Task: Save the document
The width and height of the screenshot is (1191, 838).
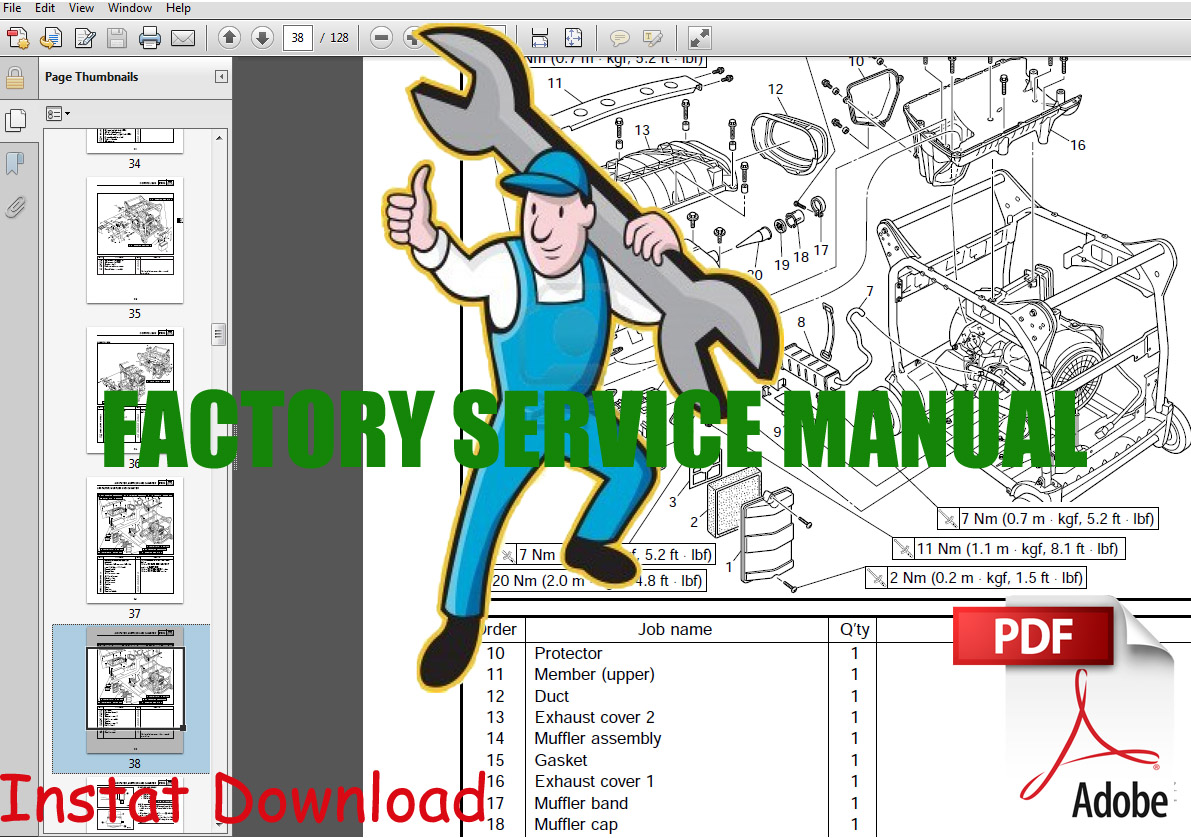Action: [116, 37]
